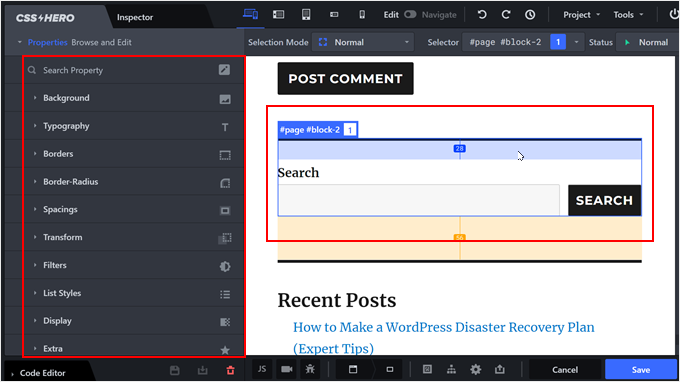Expand the Spacings property group

click(x=60, y=209)
